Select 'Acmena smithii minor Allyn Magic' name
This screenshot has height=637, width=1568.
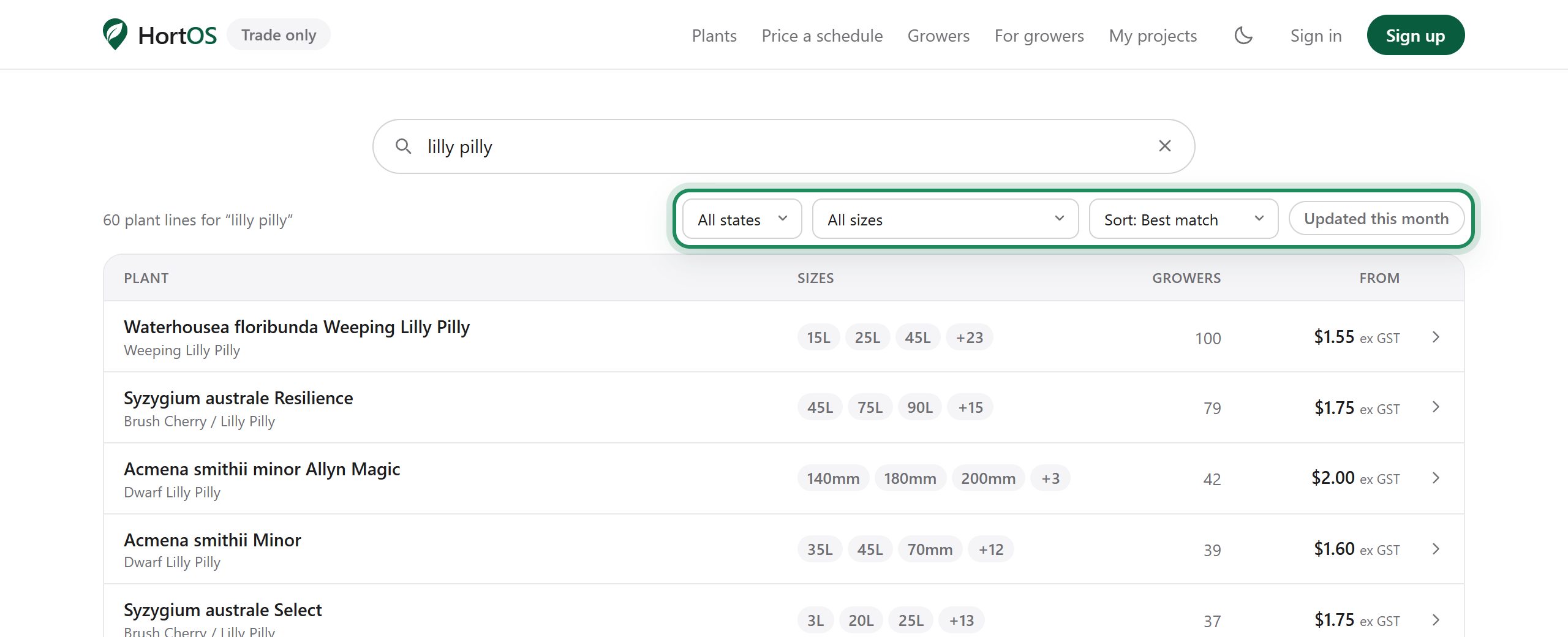point(262,469)
